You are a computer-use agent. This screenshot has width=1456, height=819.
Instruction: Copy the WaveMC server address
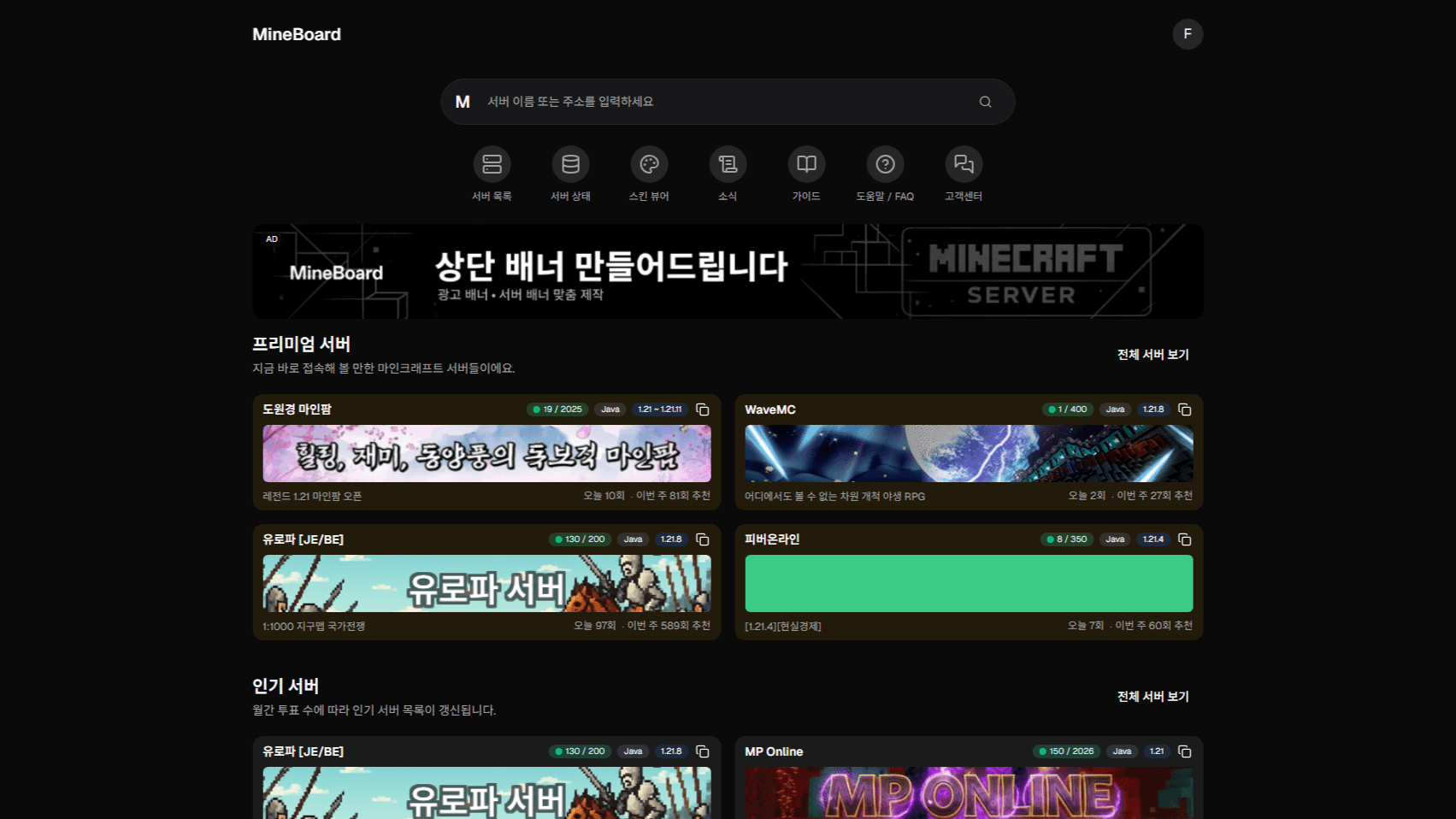(x=1184, y=409)
